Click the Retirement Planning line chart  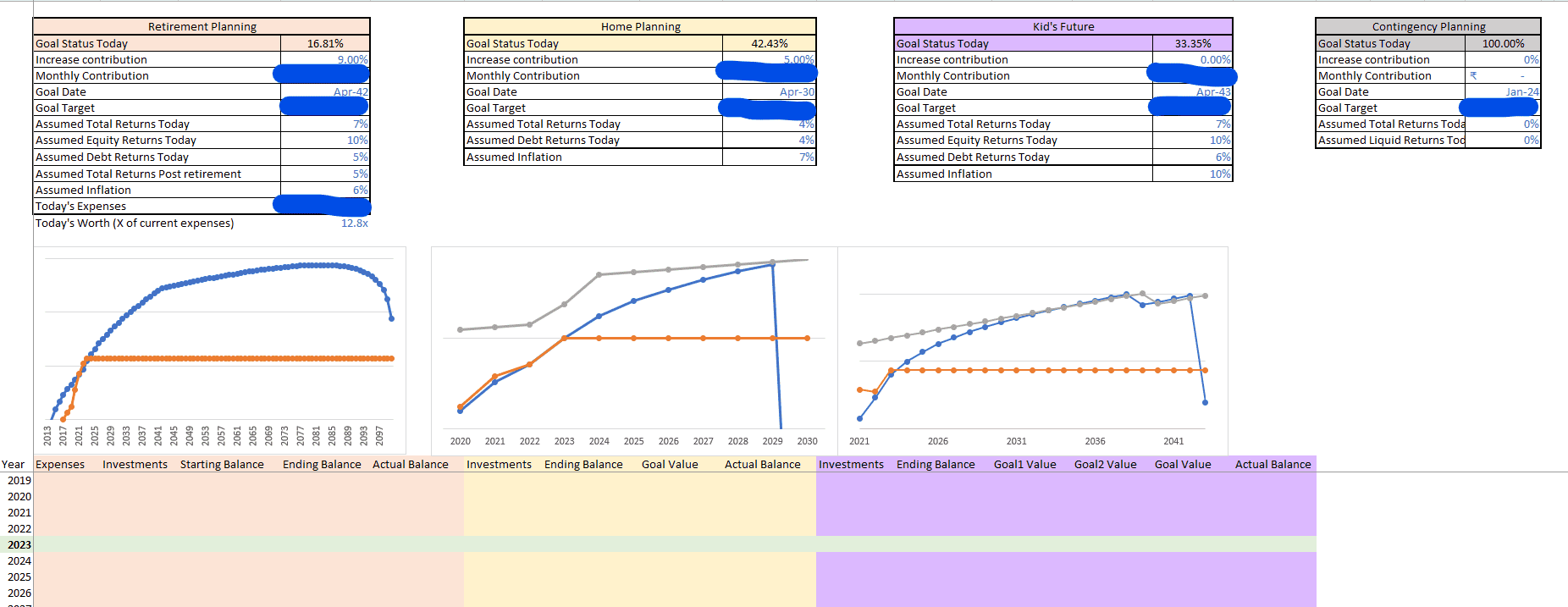pyautogui.click(x=220, y=350)
